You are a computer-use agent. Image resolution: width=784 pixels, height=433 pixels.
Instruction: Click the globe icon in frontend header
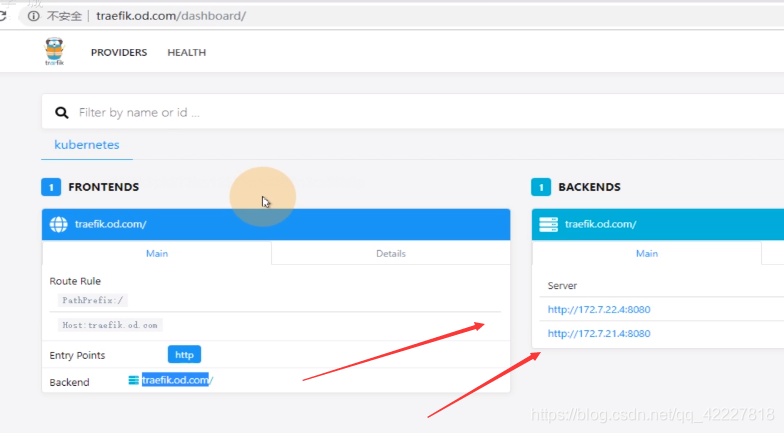[x=58, y=224]
